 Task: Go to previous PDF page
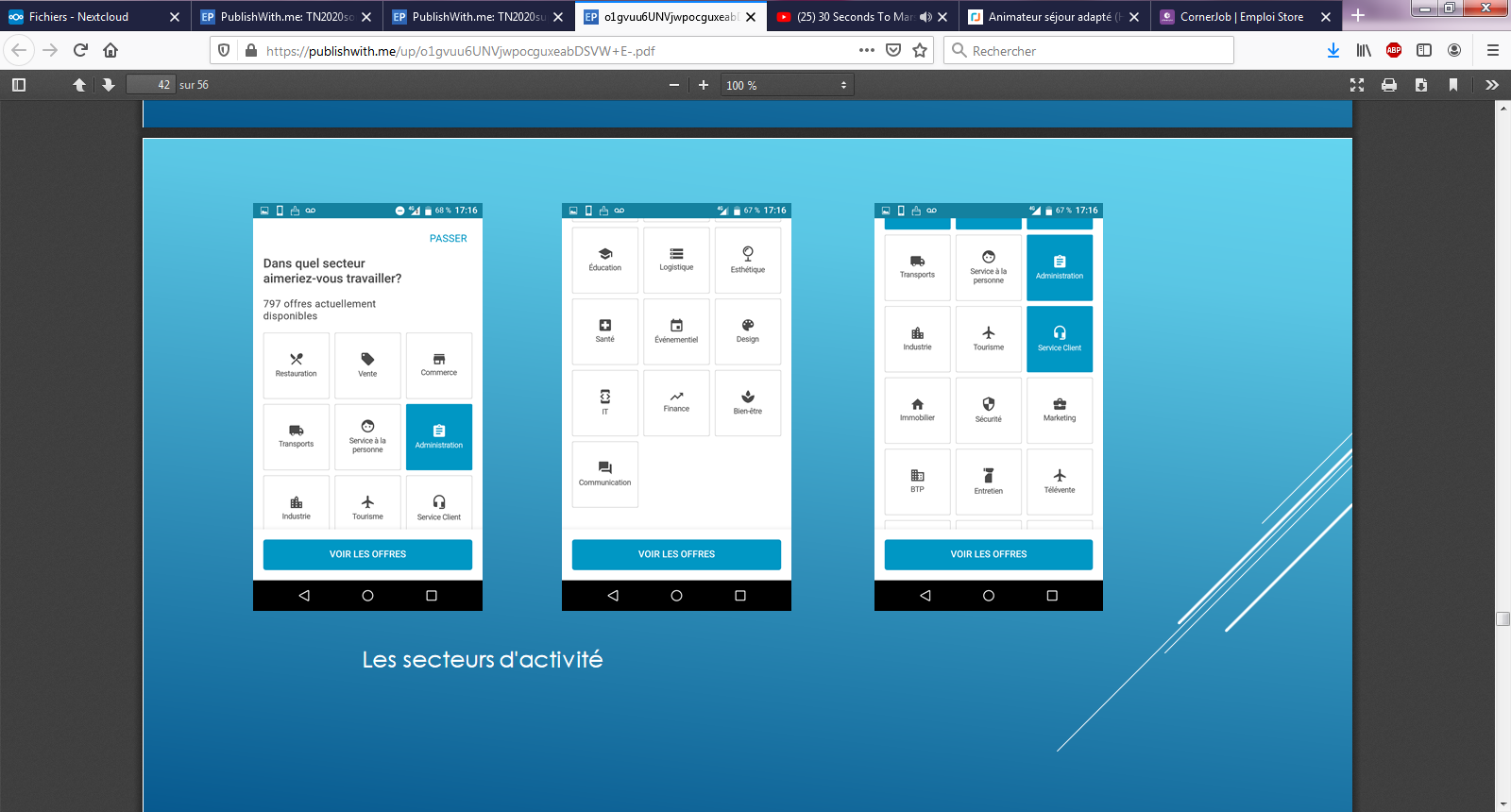pos(79,85)
